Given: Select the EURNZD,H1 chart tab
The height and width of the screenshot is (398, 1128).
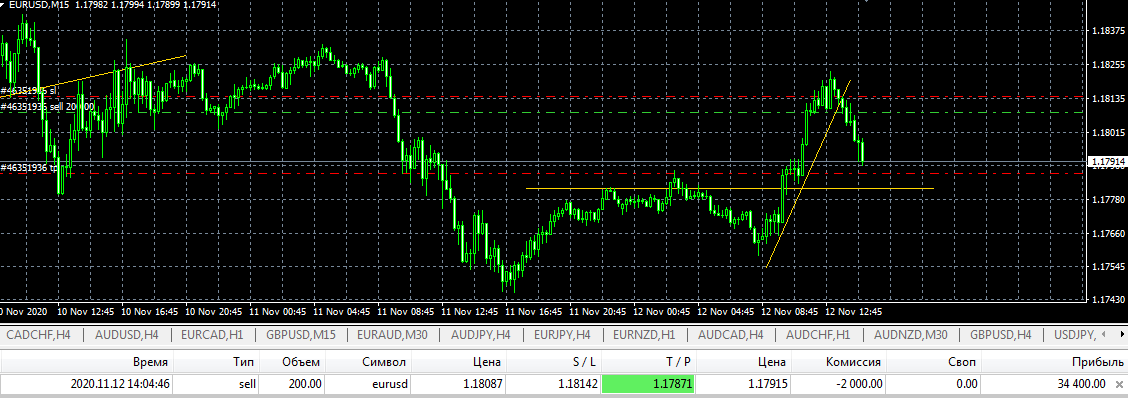Looking at the screenshot, I should tap(644, 335).
